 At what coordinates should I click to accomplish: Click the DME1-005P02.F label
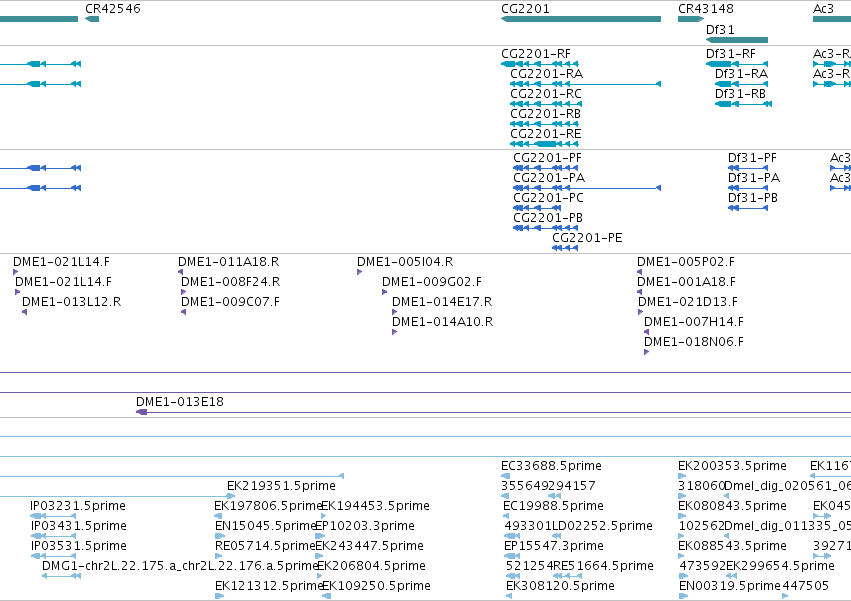tap(686, 262)
